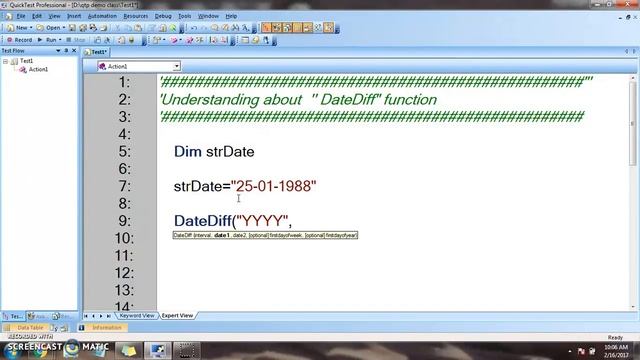Open the Edit menu
640x360 pixels.
click(37, 16)
